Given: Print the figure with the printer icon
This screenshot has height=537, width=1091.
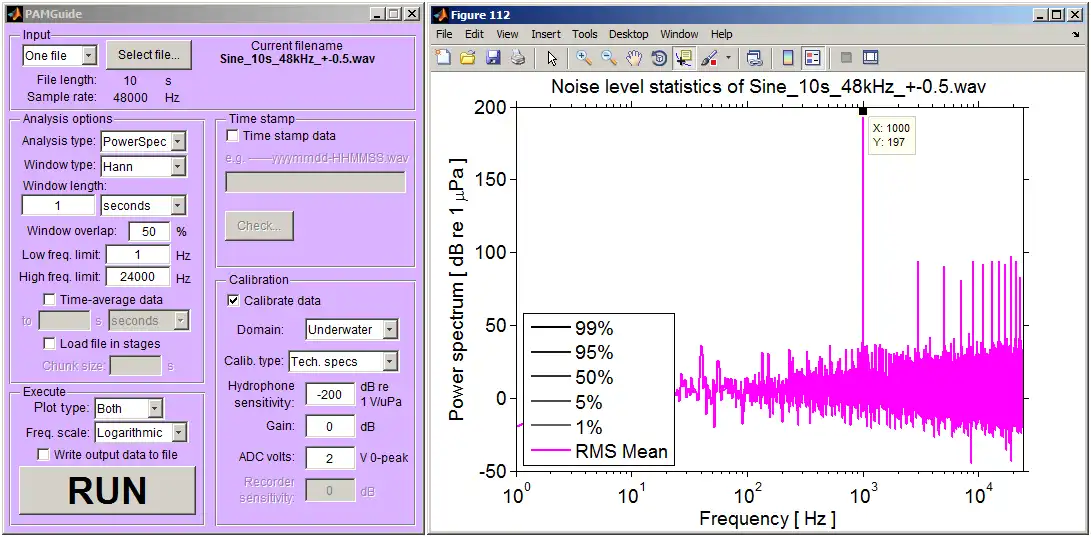Looking at the screenshot, I should pos(518,58).
